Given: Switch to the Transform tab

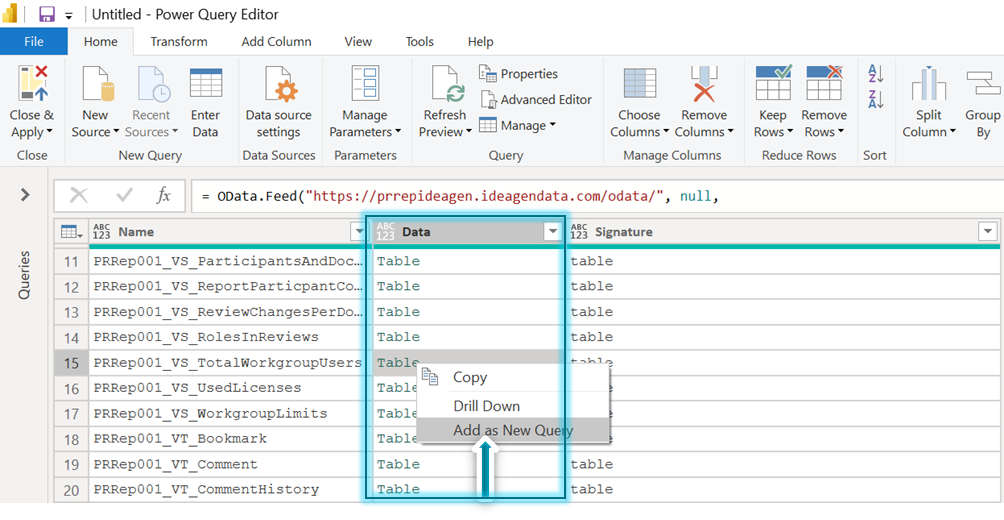Looking at the screenshot, I should click(179, 42).
